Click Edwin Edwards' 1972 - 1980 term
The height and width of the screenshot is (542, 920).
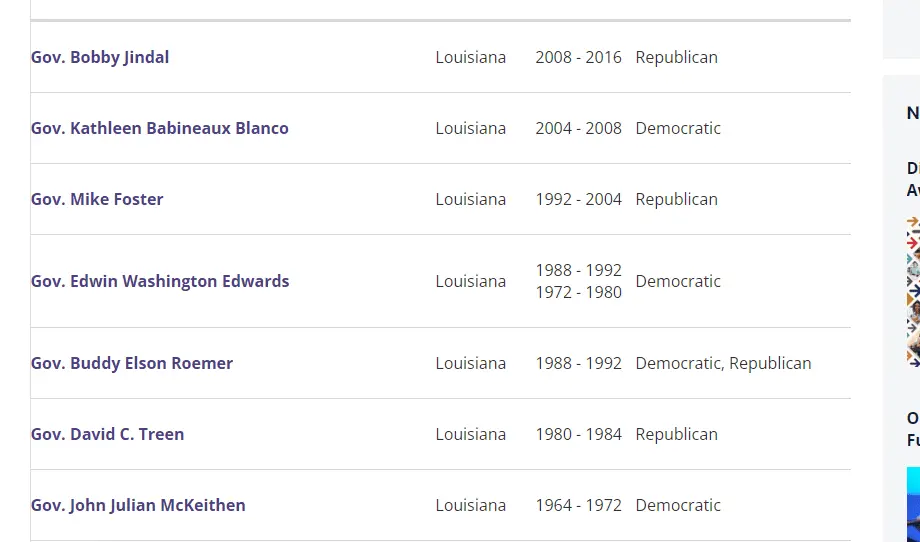pyautogui.click(x=578, y=292)
